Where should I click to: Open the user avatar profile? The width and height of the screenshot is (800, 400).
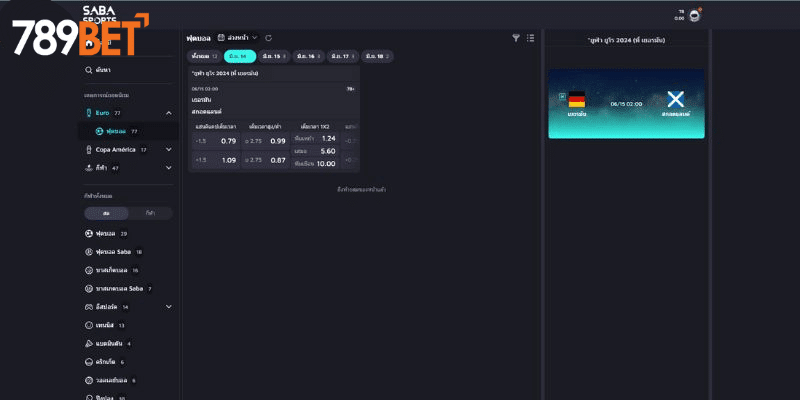(x=694, y=16)
